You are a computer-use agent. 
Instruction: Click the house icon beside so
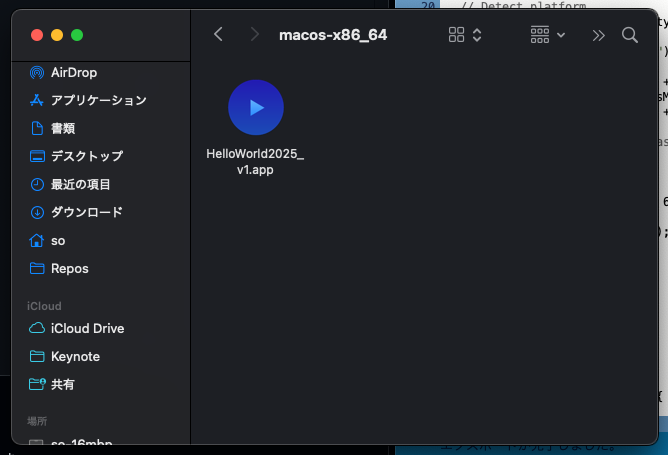[x=37, y=240]
